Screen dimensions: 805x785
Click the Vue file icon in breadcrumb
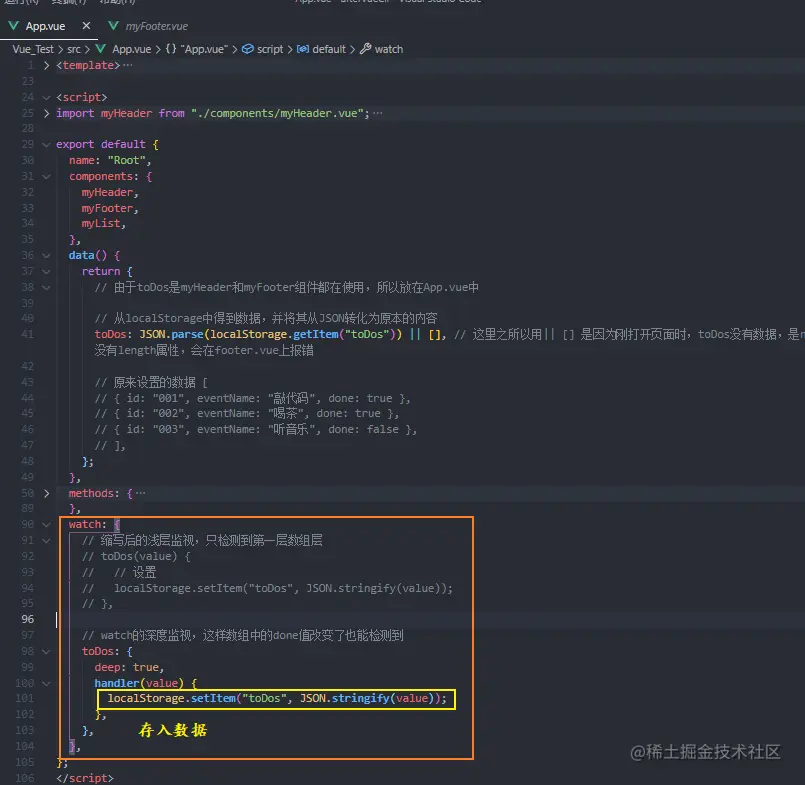(x=101, y=49)
